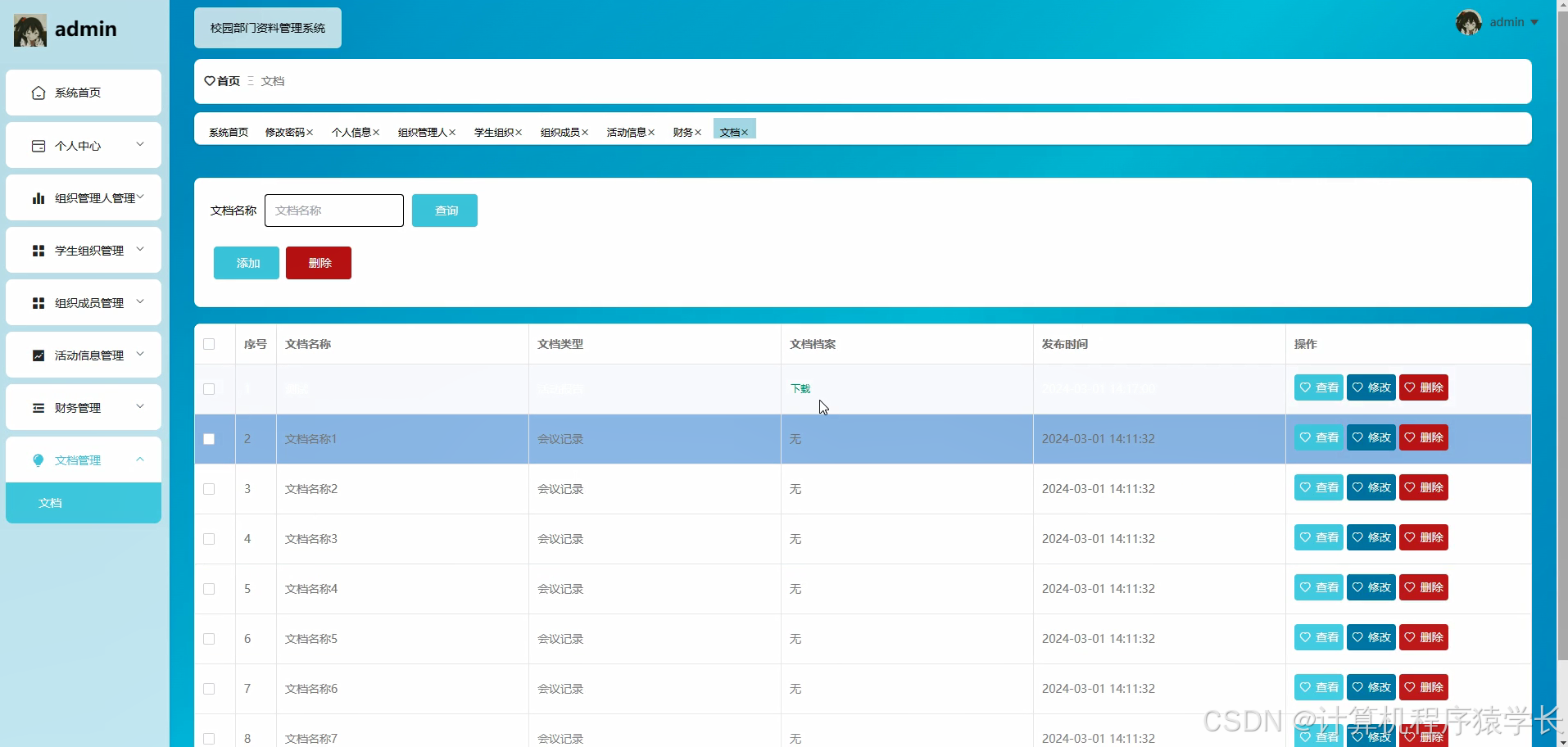The image size is (1568, 747).
Task: Toggle the select-all checkbox in table header
Action: [x=209, y=344]
